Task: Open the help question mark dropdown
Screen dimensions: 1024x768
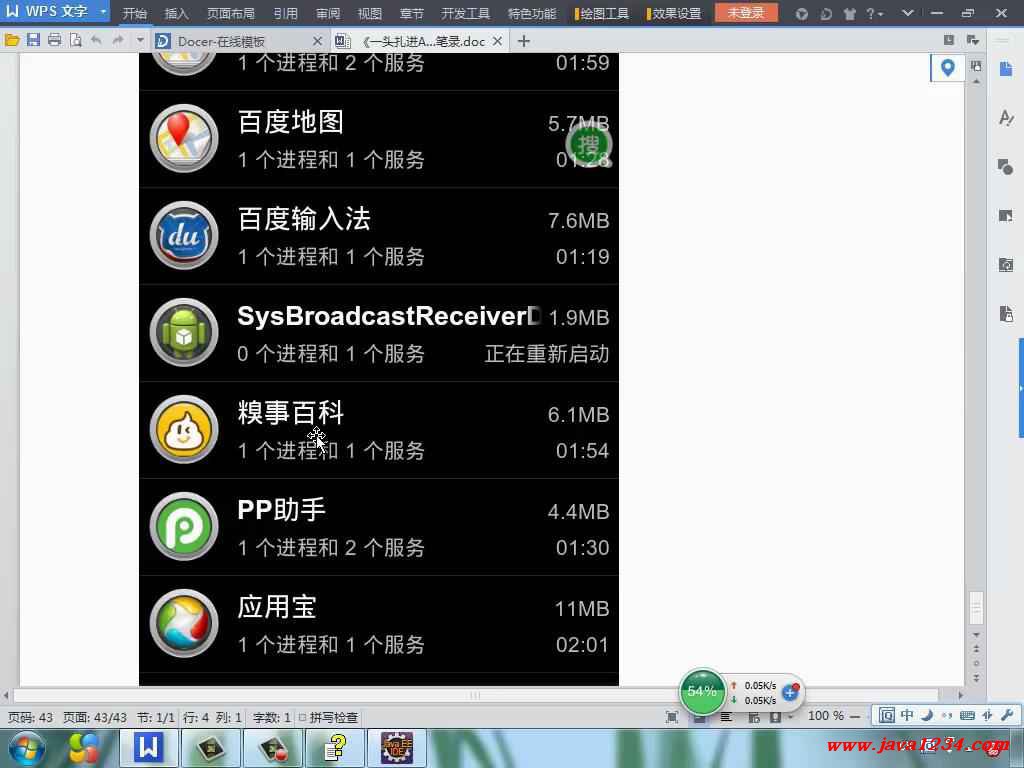Action: coord(874,13)
